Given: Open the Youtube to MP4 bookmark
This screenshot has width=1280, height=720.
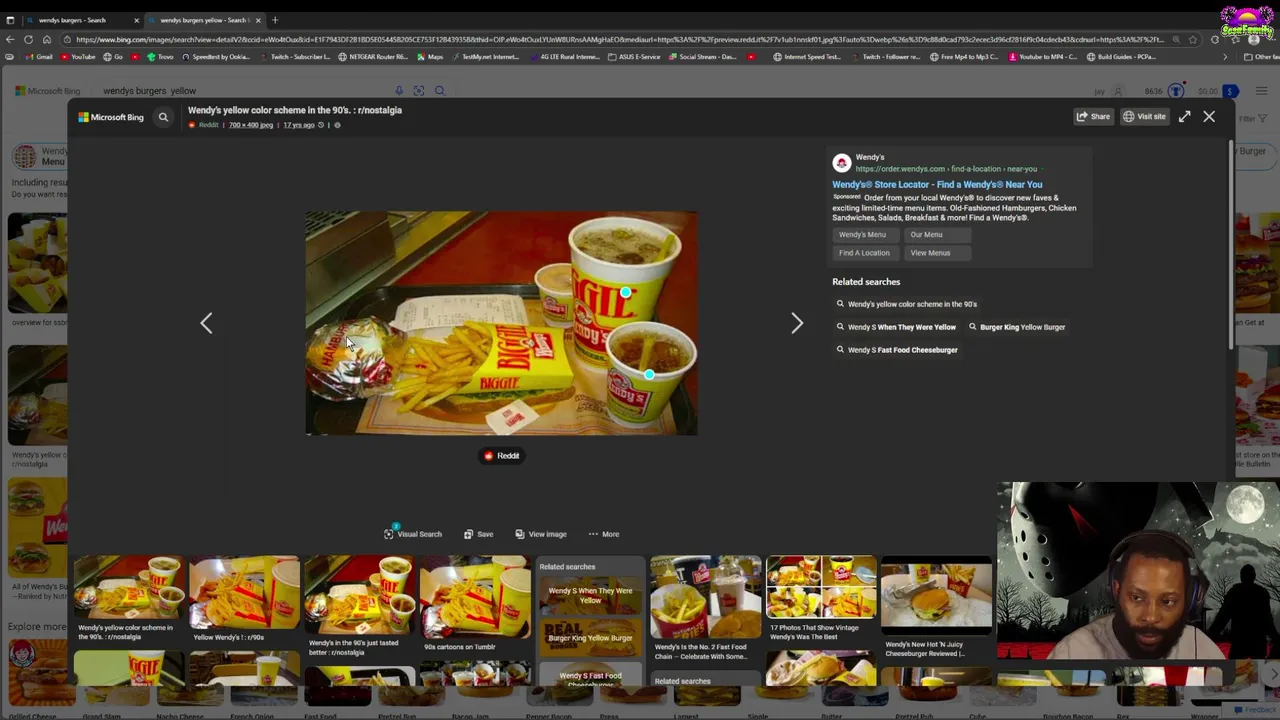Looking at the screenshot, I should (x=1041, y=57).
